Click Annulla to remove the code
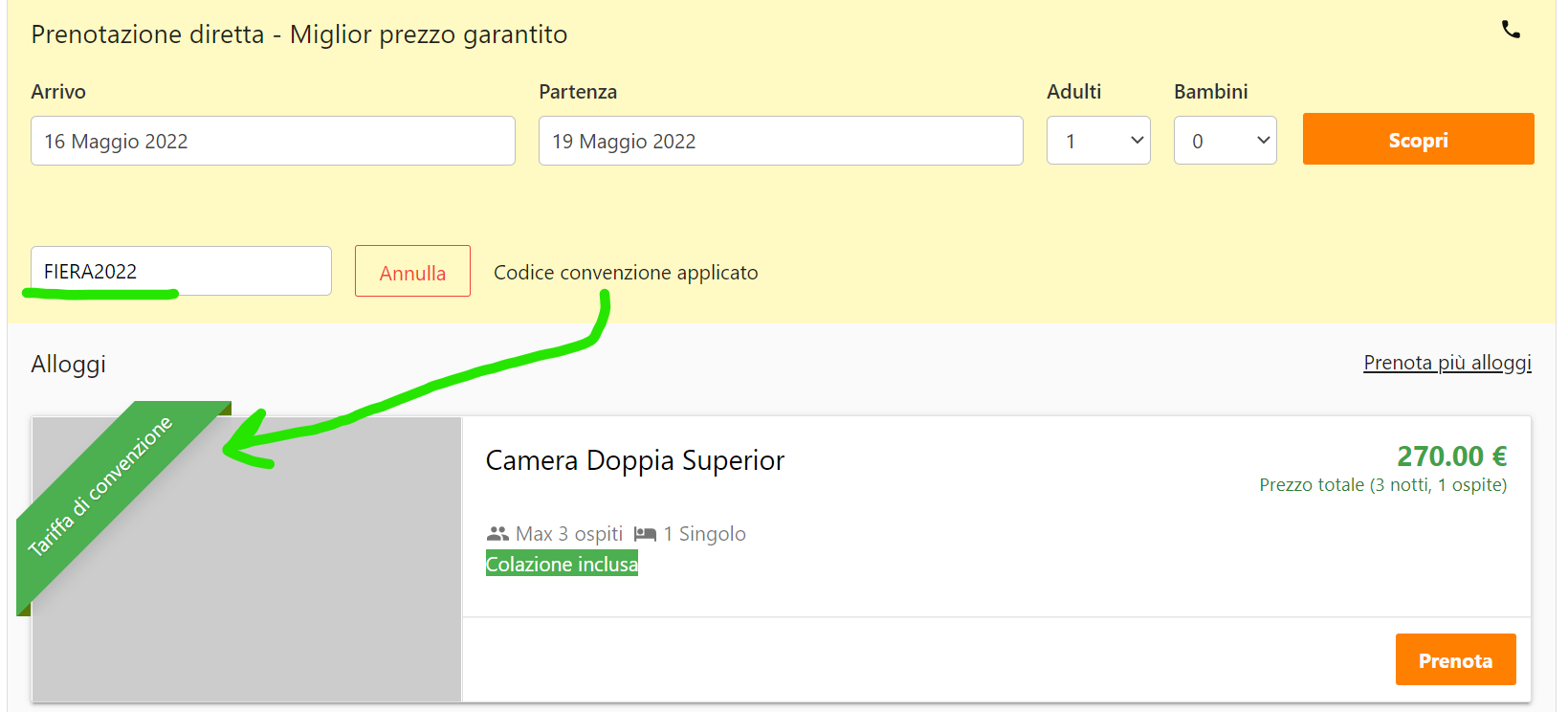Image resolution: width=1568 pixels, height=712 pixels. coord(412,272)
